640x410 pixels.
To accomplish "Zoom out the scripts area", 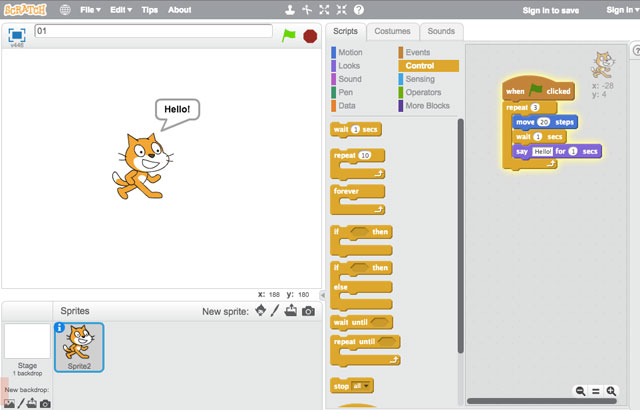I will click(580, 391).
